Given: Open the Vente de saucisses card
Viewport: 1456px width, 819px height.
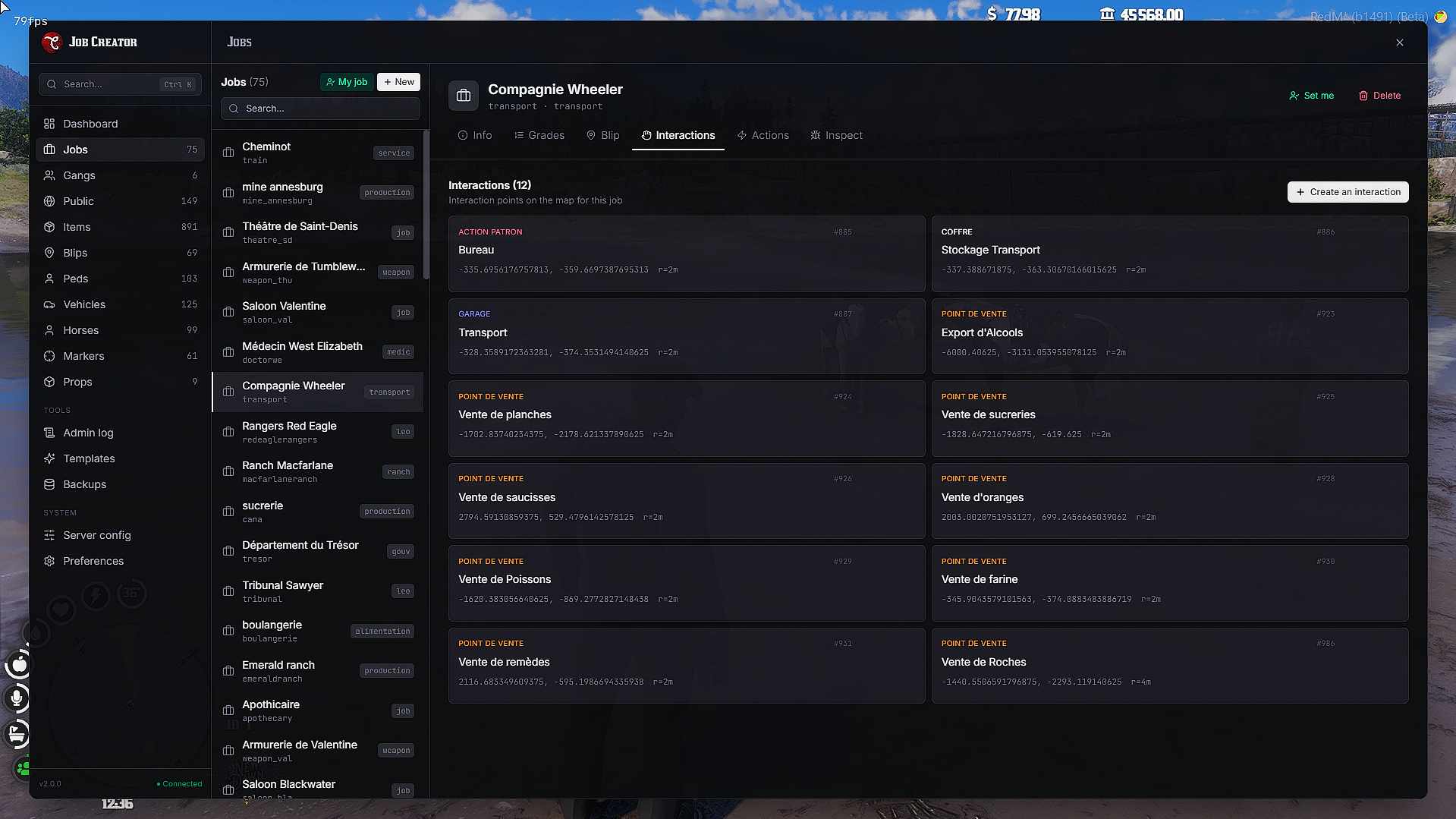Looking at the screenshot, I should tap(687, 501).
